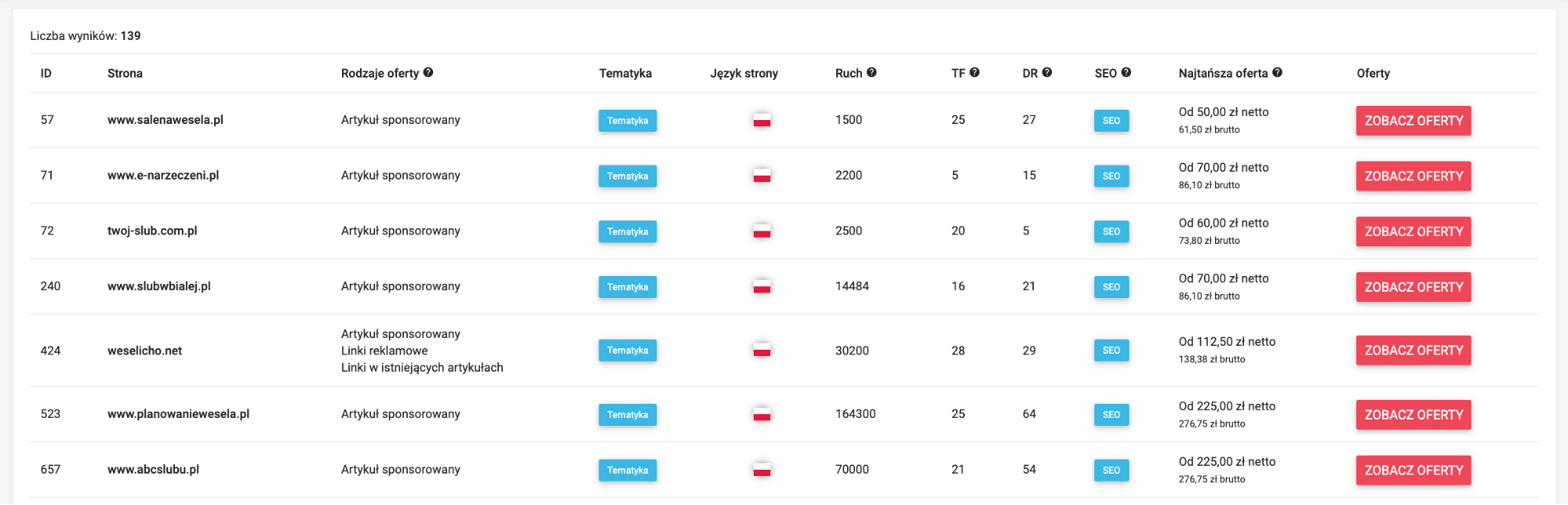Click SEO badge in twoj-slub.com.pl row

coord(1111,231)
